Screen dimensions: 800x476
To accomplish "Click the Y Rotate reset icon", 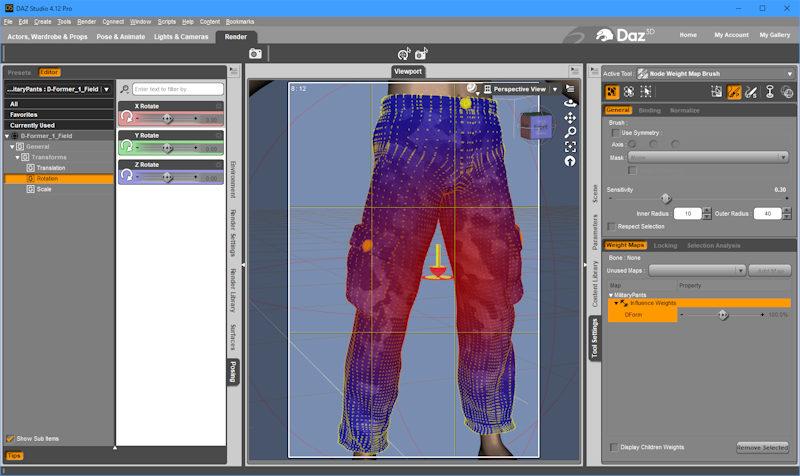I will pos(127,146).
